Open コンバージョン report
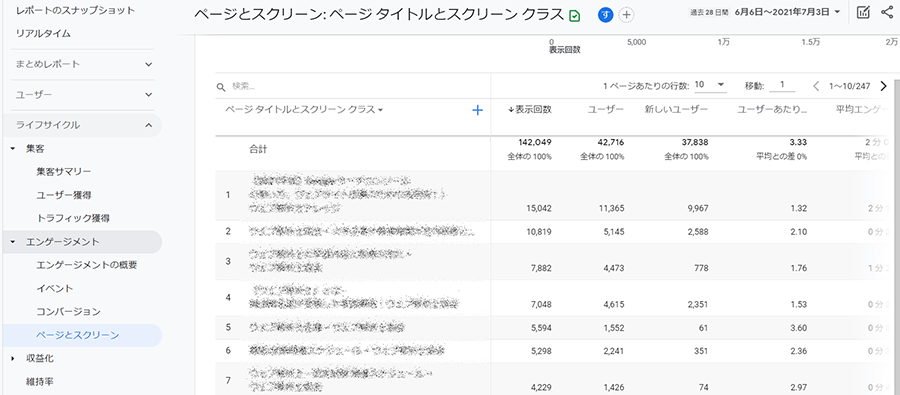This screenshot has width=900, height=395. click(68, 312)
